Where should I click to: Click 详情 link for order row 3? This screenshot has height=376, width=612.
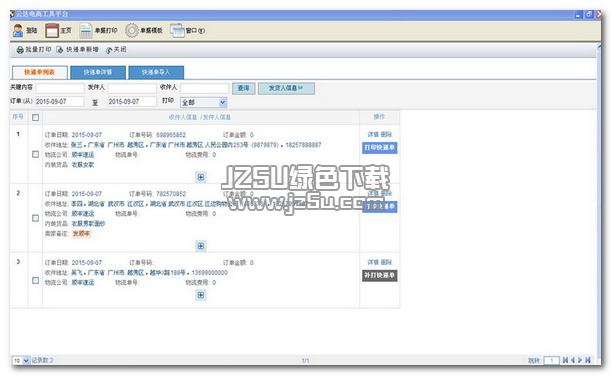(373, 262)
